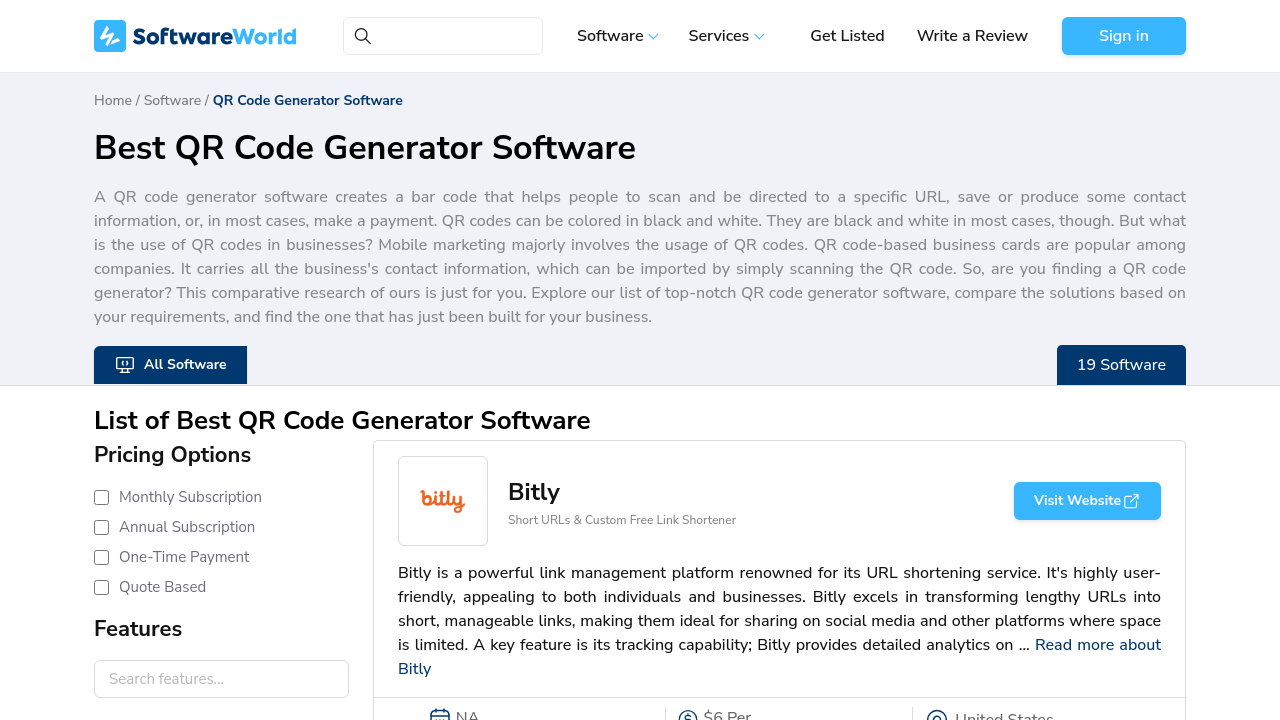This screenshot has width=1280, height=720.
Task: Go to Write a Review
Action: 972,36
